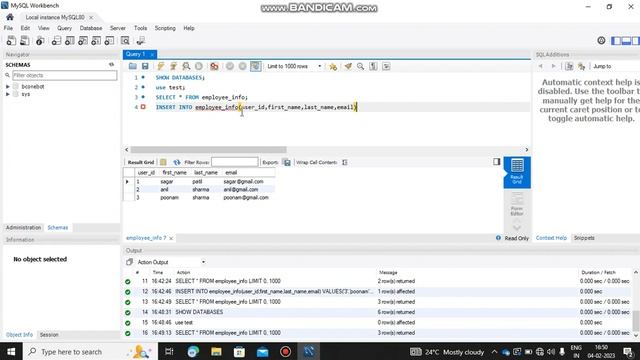640x360 pixels.
Task: Open the Context Help tab
Action: coord(551,238)
